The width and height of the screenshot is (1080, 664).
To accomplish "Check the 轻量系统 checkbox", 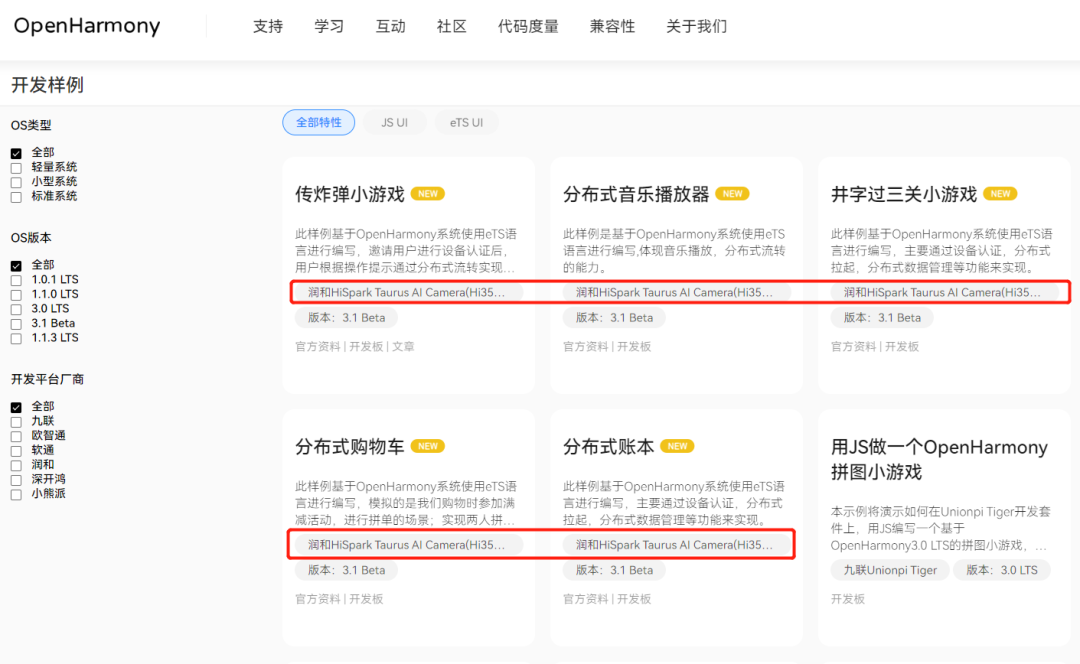I will (16, 168).
